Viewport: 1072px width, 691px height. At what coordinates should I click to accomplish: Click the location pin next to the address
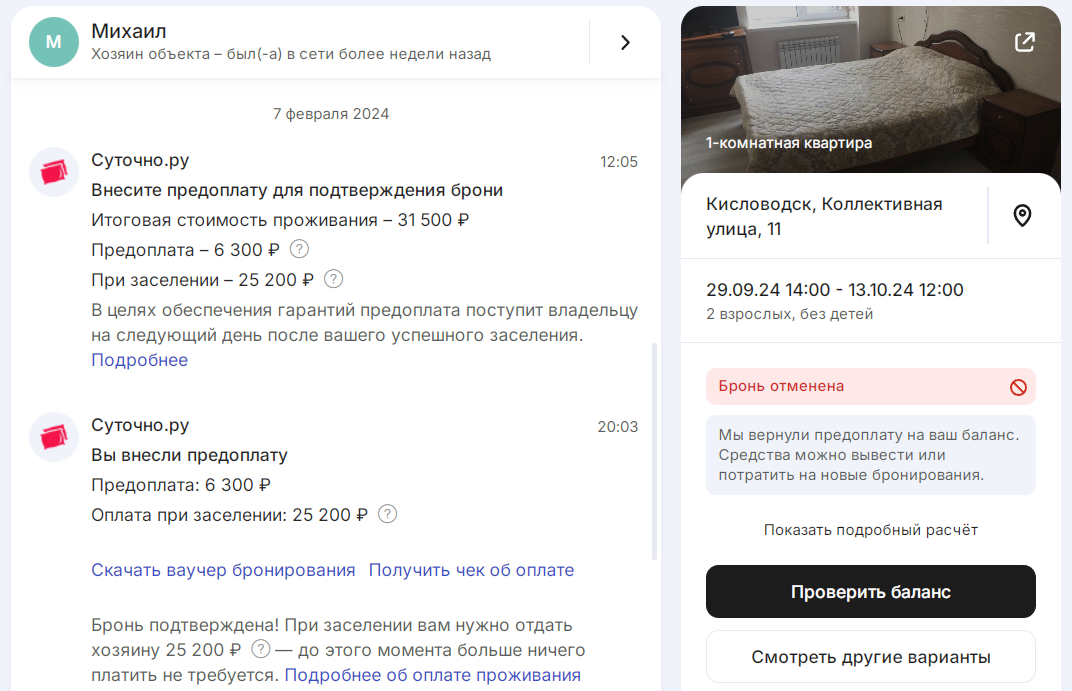click(x=1022, y=214)
